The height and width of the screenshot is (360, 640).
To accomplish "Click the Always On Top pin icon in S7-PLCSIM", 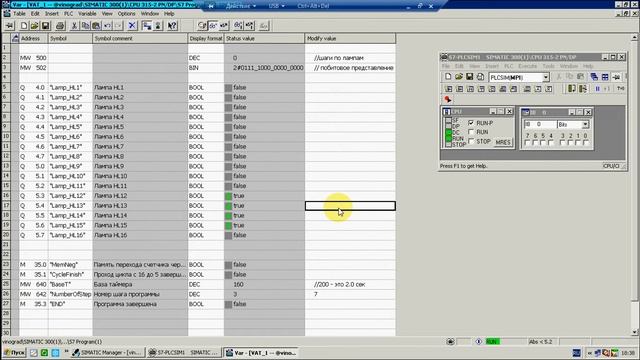I will pos(616,77).
